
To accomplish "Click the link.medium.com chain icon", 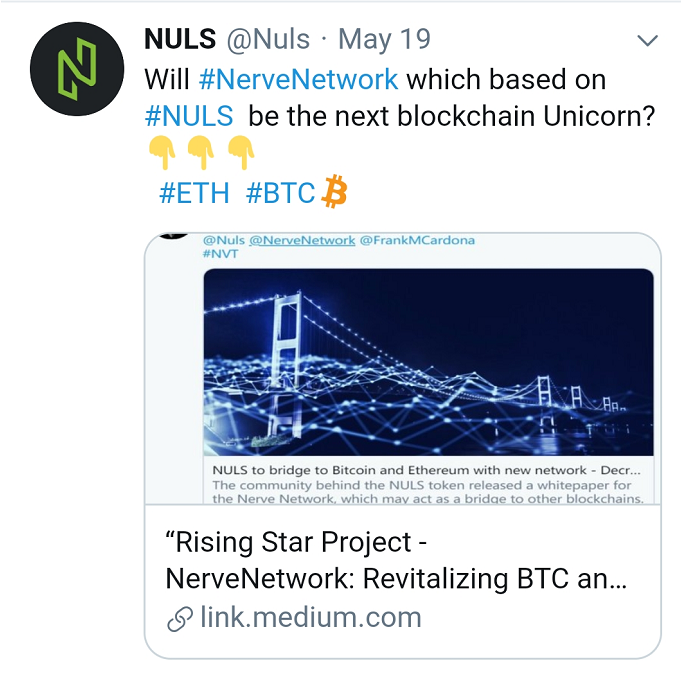I will (180, 619).
